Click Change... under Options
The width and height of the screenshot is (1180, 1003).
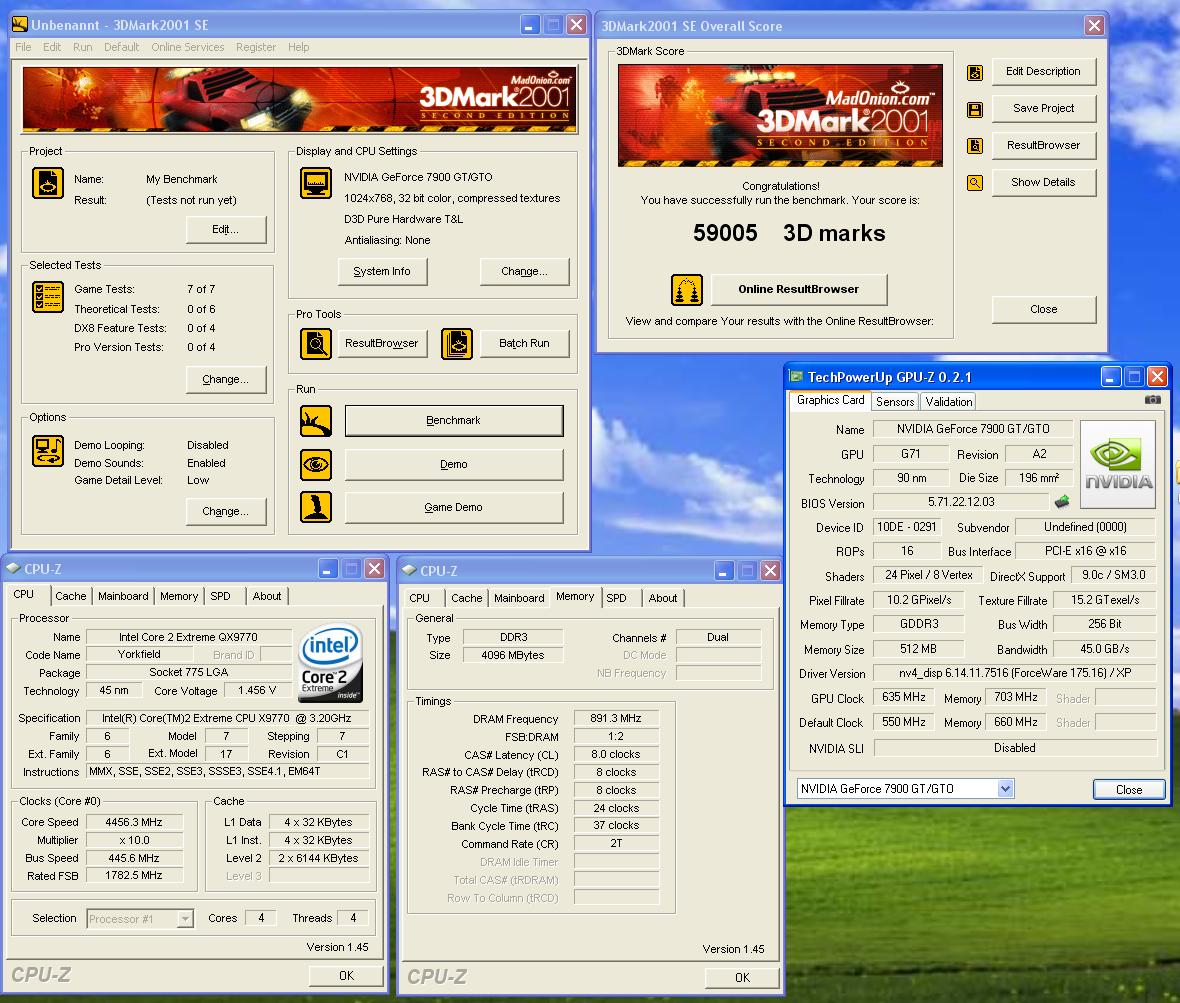click(x=226, y=512)
